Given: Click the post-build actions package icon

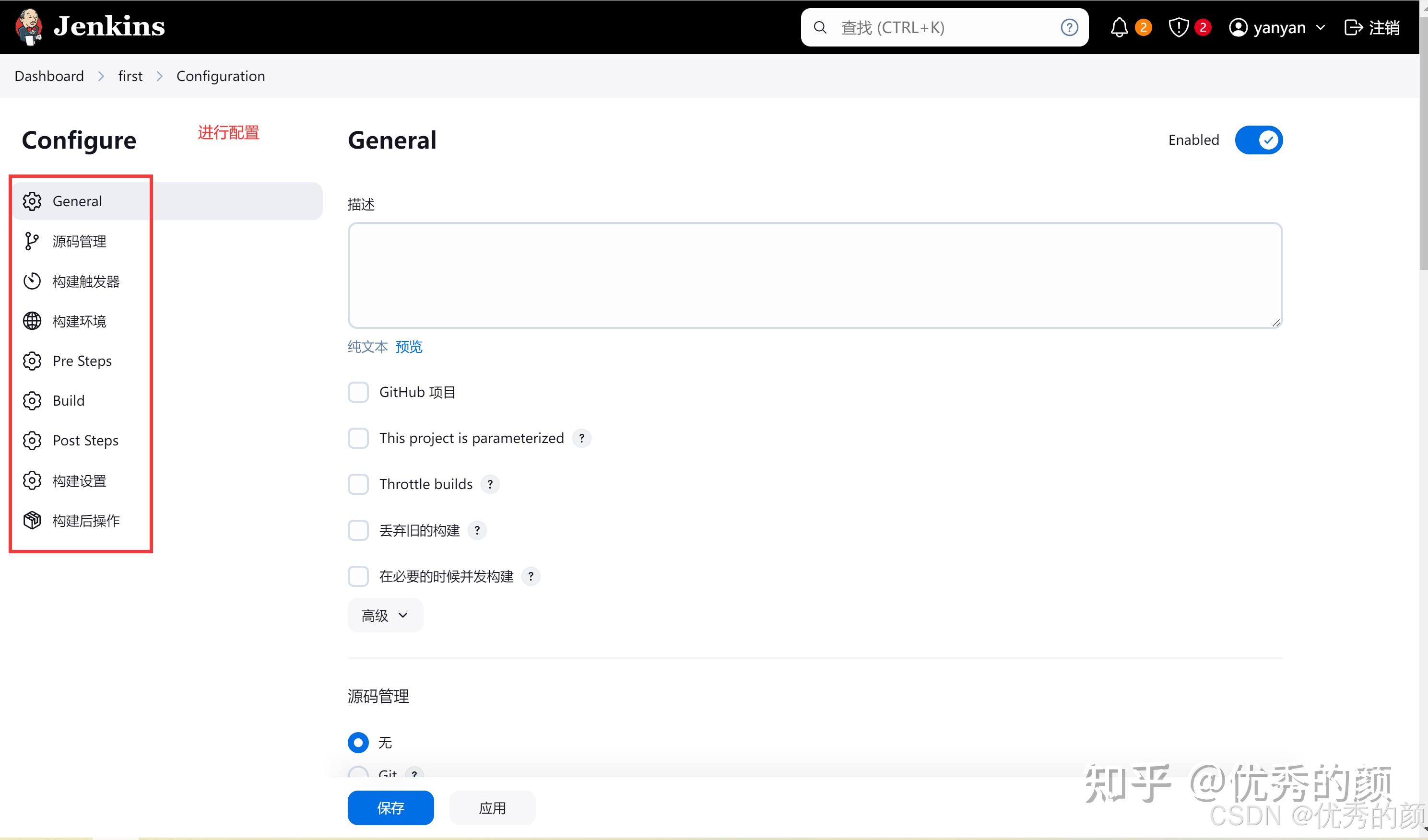Looking at the screenshot, I should pos(32,521).
